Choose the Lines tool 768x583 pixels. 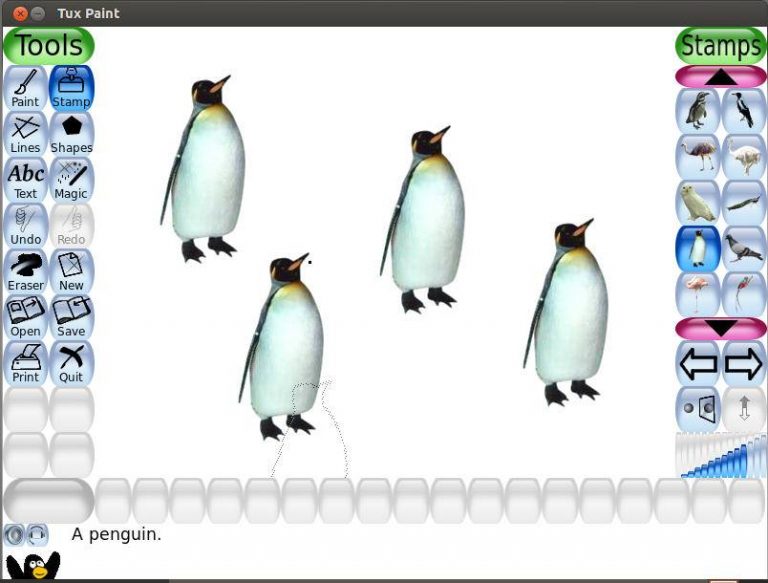[25, 134]
